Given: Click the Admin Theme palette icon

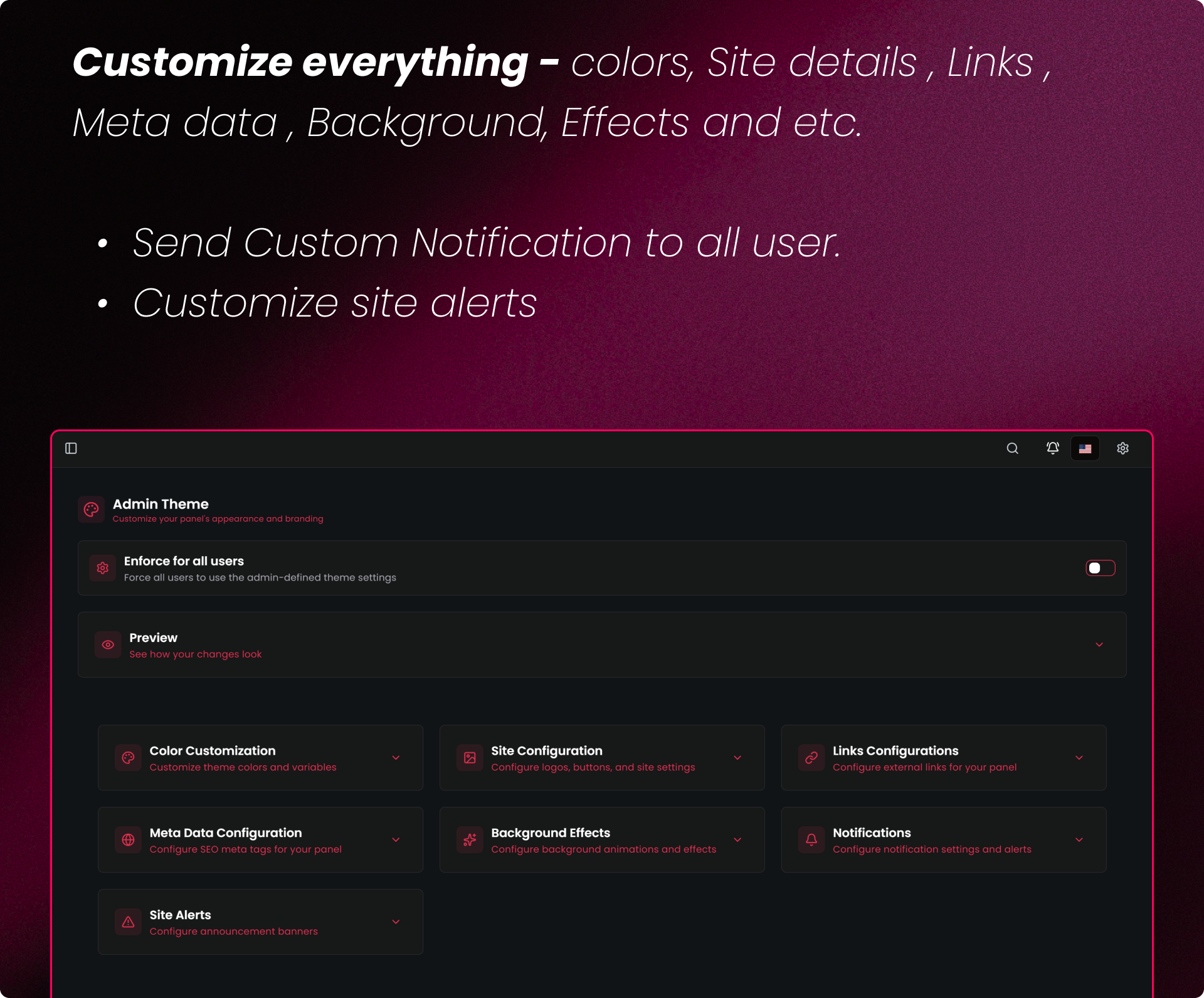Looking at the screenshot, I should pyautogui.click(x=92, y=510).
